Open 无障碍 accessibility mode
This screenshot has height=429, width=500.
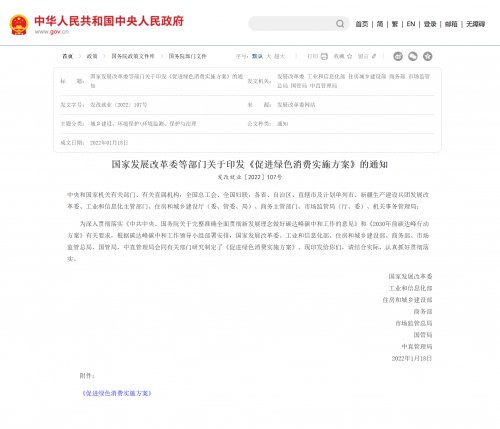click(475, 24)
